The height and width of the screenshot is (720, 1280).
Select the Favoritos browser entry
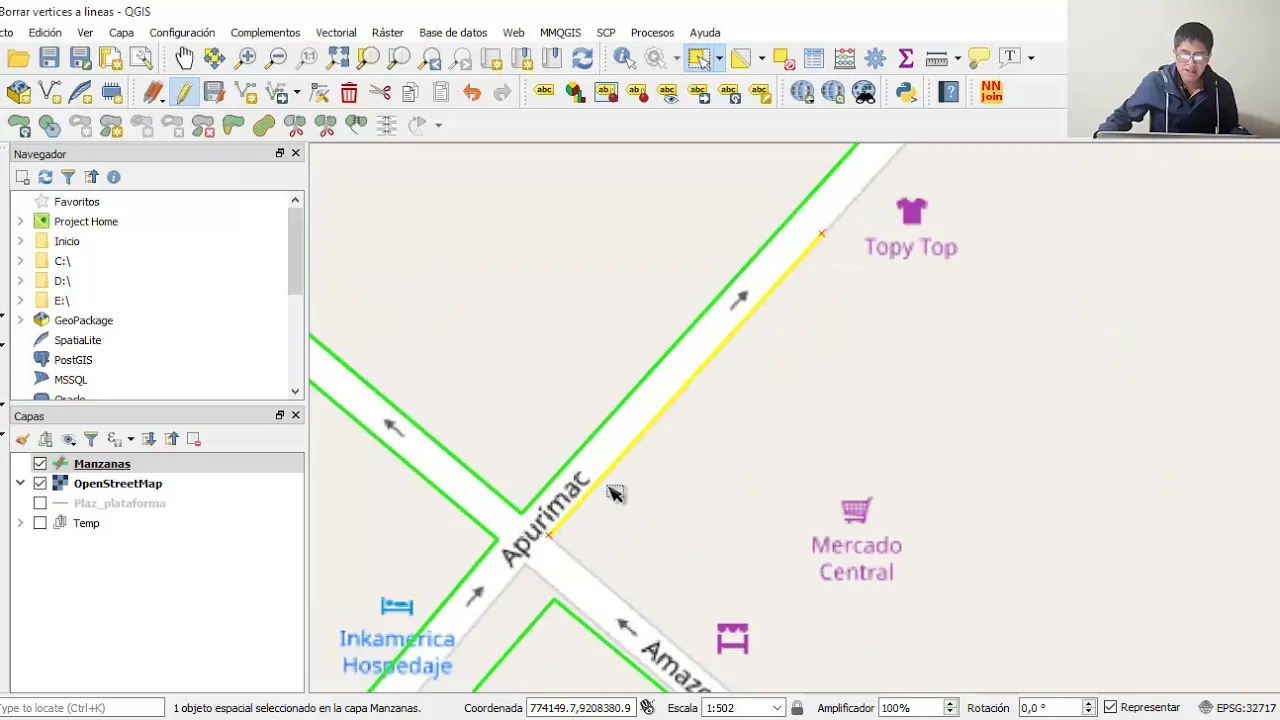coord(77,202)
